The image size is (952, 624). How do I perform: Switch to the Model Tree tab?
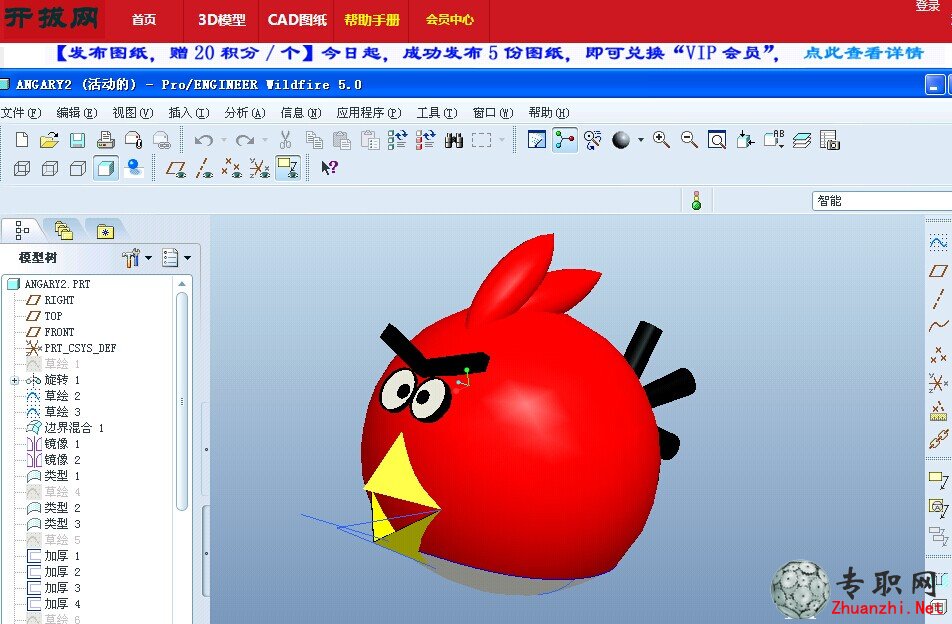(x=22, y=231)
